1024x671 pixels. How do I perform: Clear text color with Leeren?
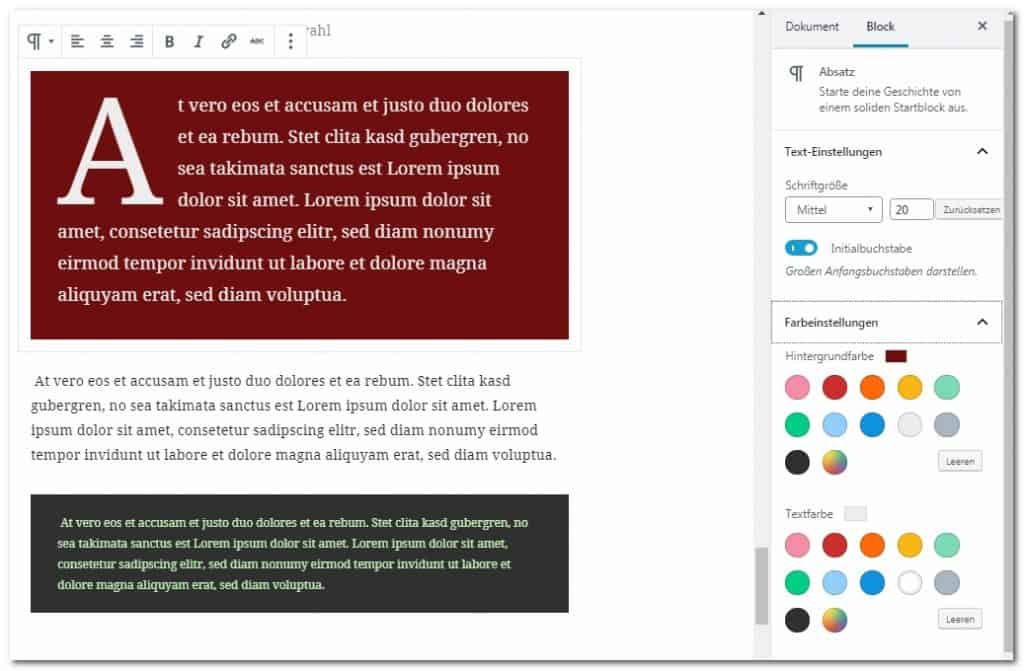coord(960,619)
